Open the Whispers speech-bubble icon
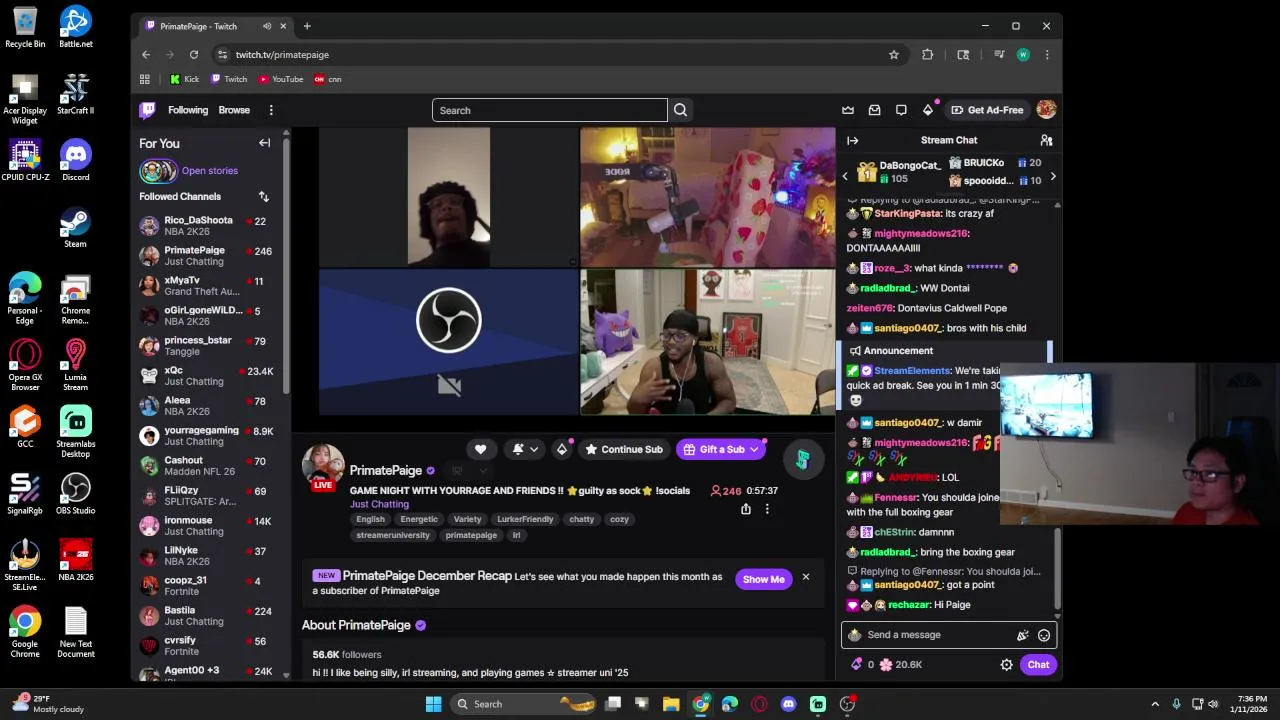 tap(901, 110)
